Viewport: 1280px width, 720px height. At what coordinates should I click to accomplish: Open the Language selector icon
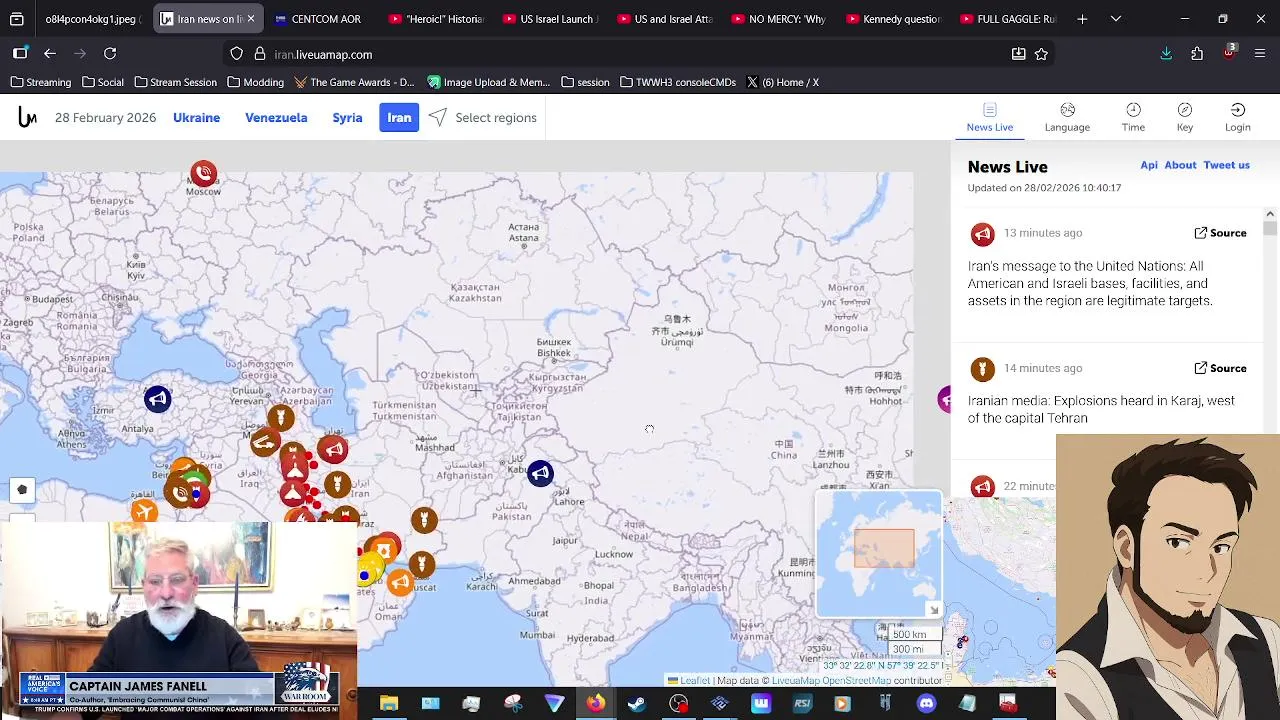(1067, 116)
